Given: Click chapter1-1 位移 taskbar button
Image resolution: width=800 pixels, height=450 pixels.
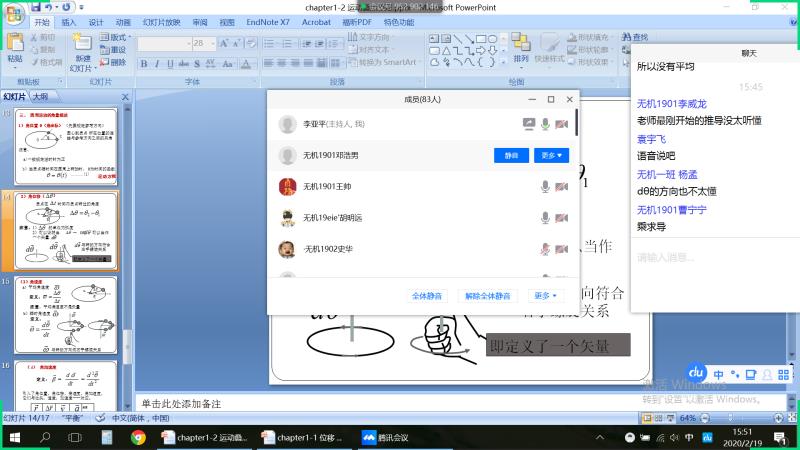Looking at the screenshot, I should click(x=304, y=438).
